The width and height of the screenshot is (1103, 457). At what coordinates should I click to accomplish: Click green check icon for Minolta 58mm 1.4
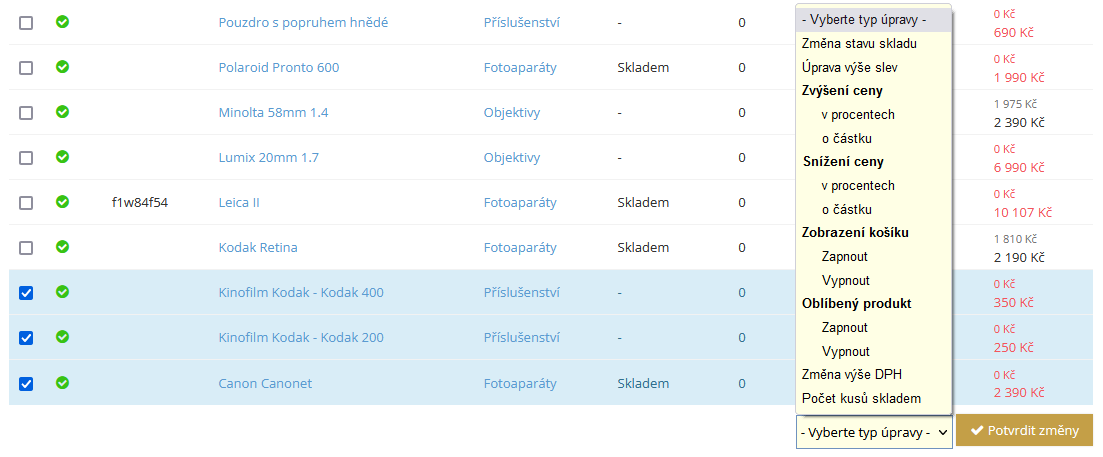coord(63,112)
